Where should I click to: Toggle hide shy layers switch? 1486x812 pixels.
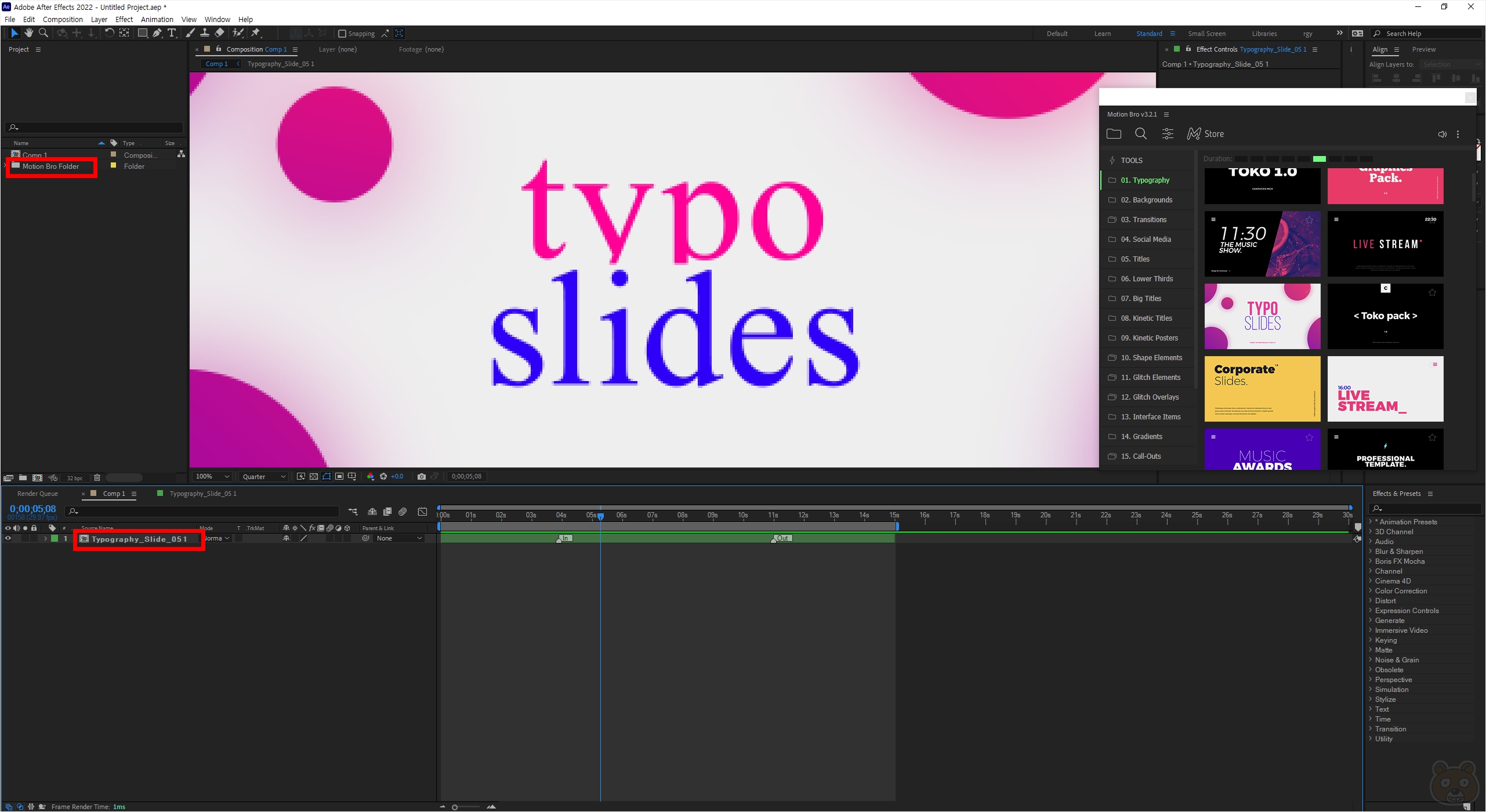pyautogui.click(x=372, y=512)
